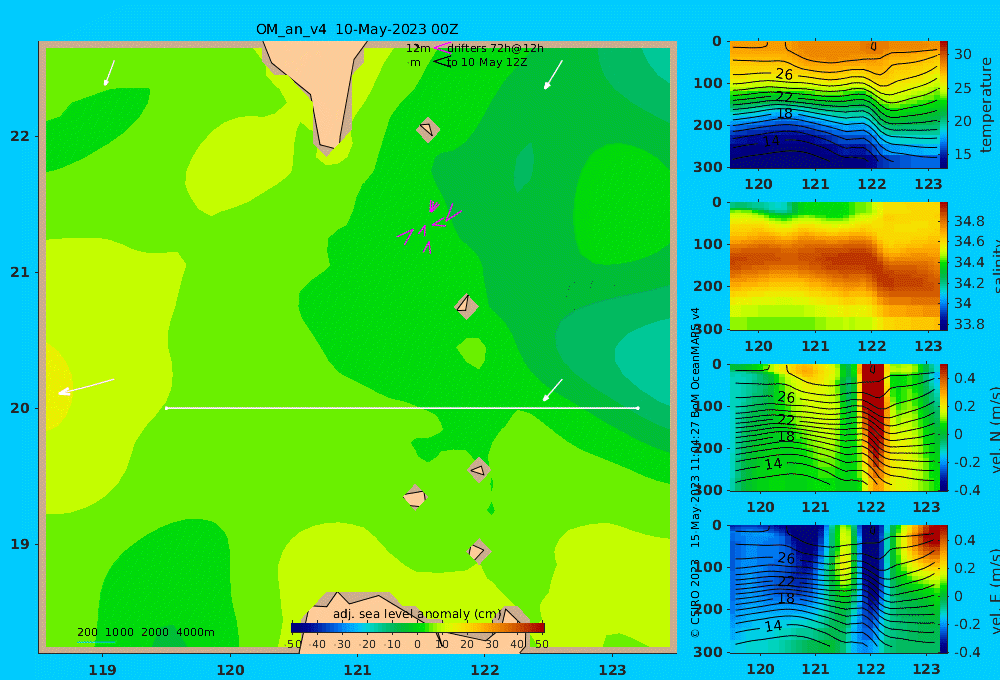Click the 14 contour label in temperature panel
This screenshot has width=1000, height=680.
coord(771,140)
